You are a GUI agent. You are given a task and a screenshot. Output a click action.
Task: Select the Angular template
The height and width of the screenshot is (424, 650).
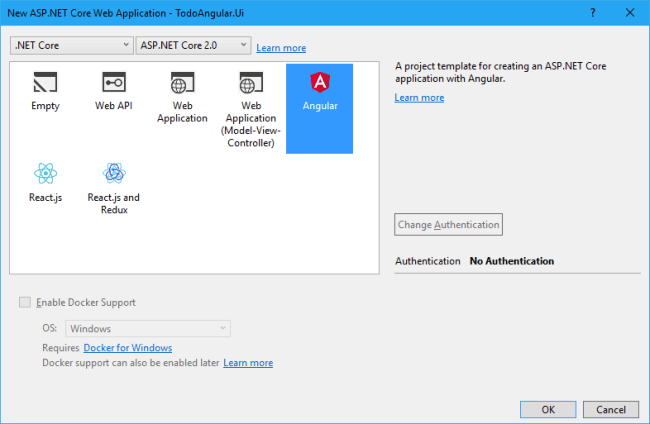(x=320, y=109)
